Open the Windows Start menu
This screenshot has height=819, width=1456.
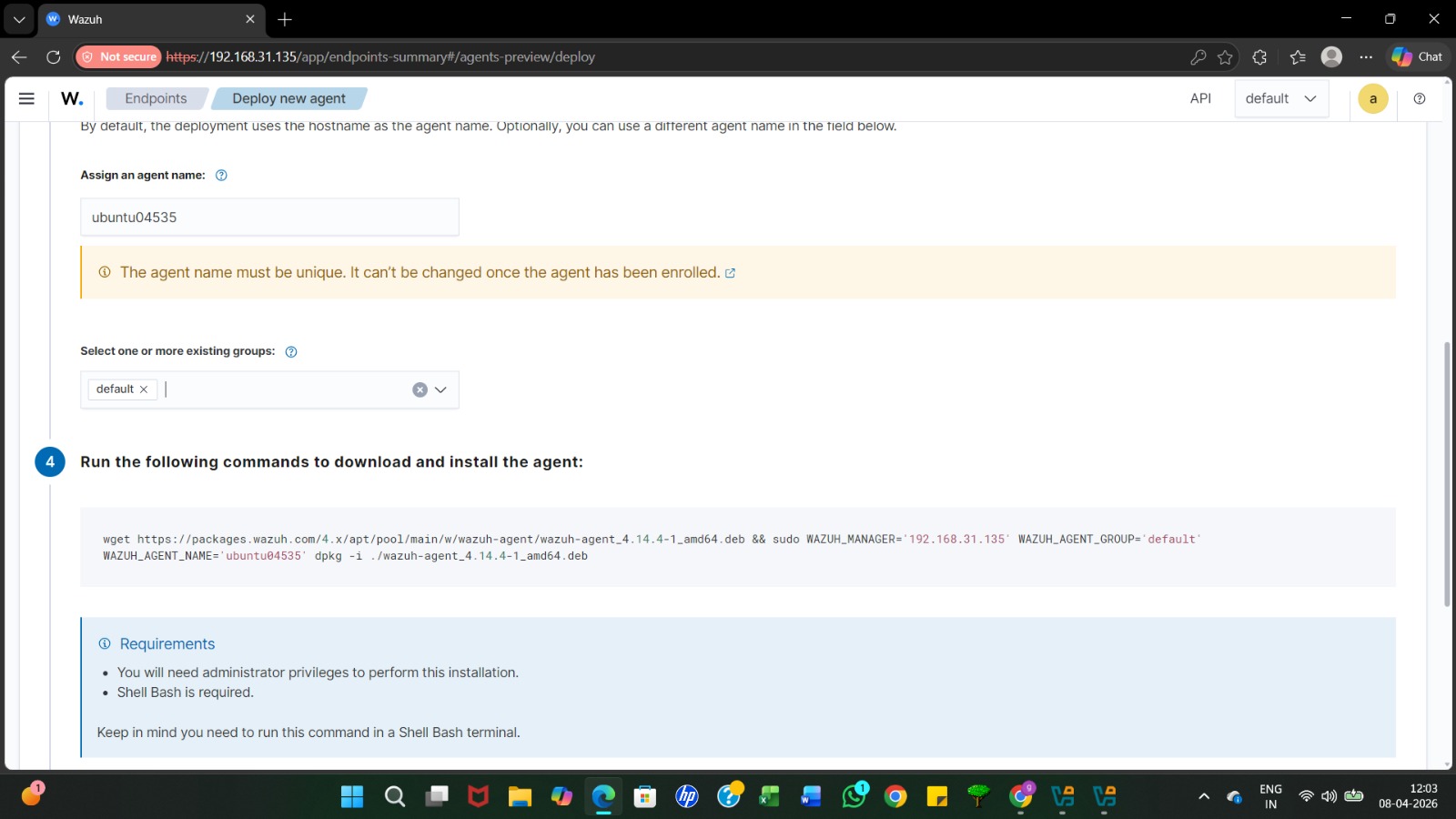point(352,797)
